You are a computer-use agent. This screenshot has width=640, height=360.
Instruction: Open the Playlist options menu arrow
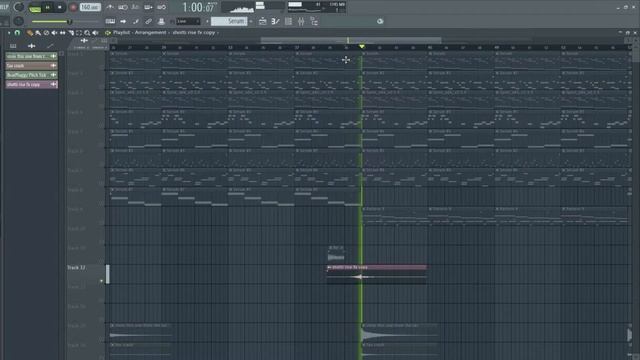click(9, 33)
